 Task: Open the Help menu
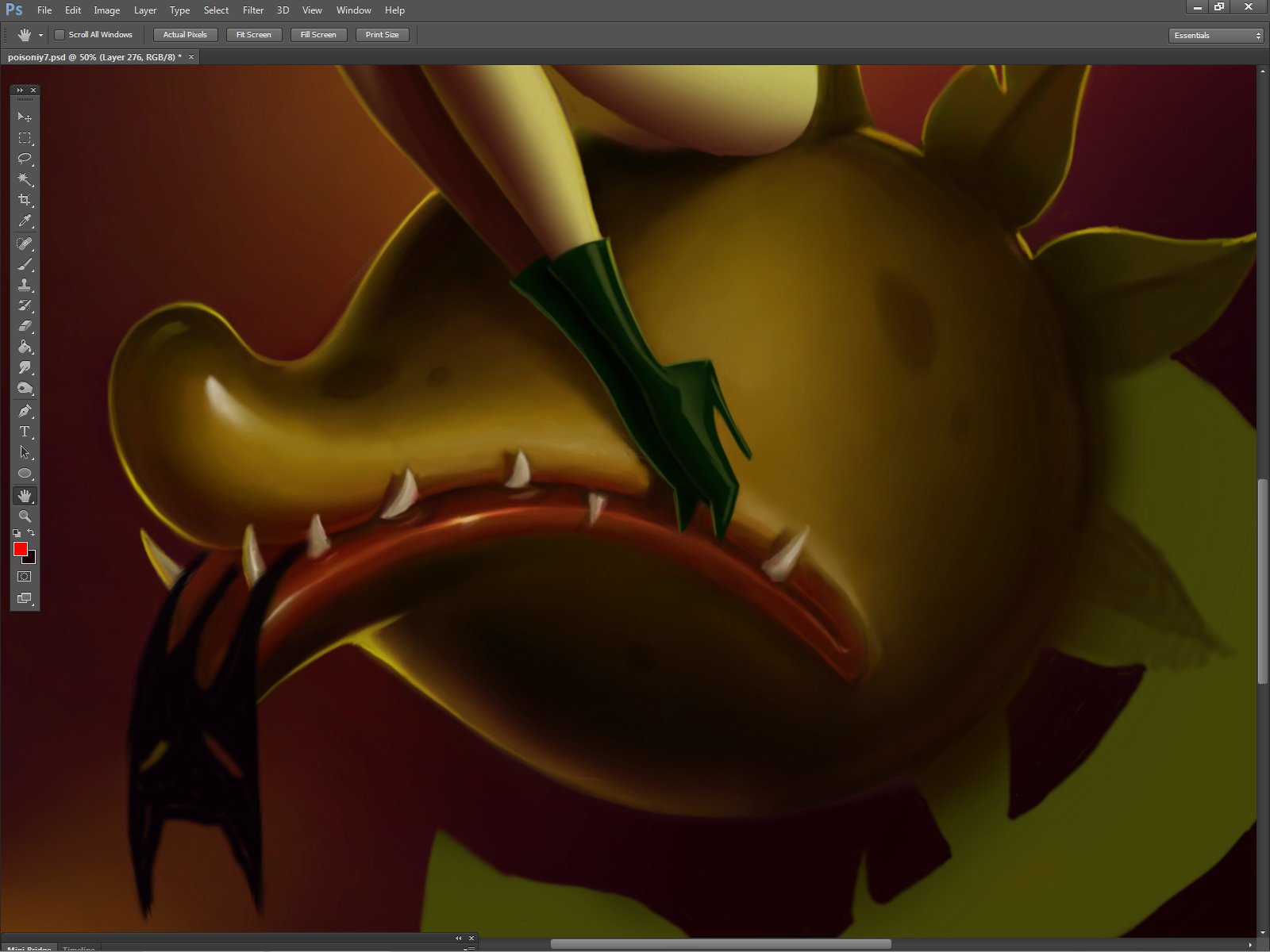[395, 10]
